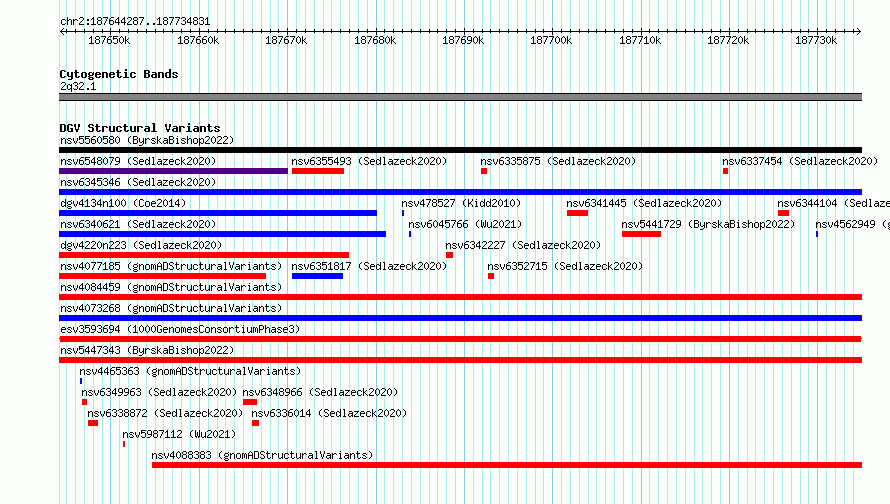
Task: Open nsv4465363 (gnomADStructuralVariants) label
Action: [x=190, y=371]
